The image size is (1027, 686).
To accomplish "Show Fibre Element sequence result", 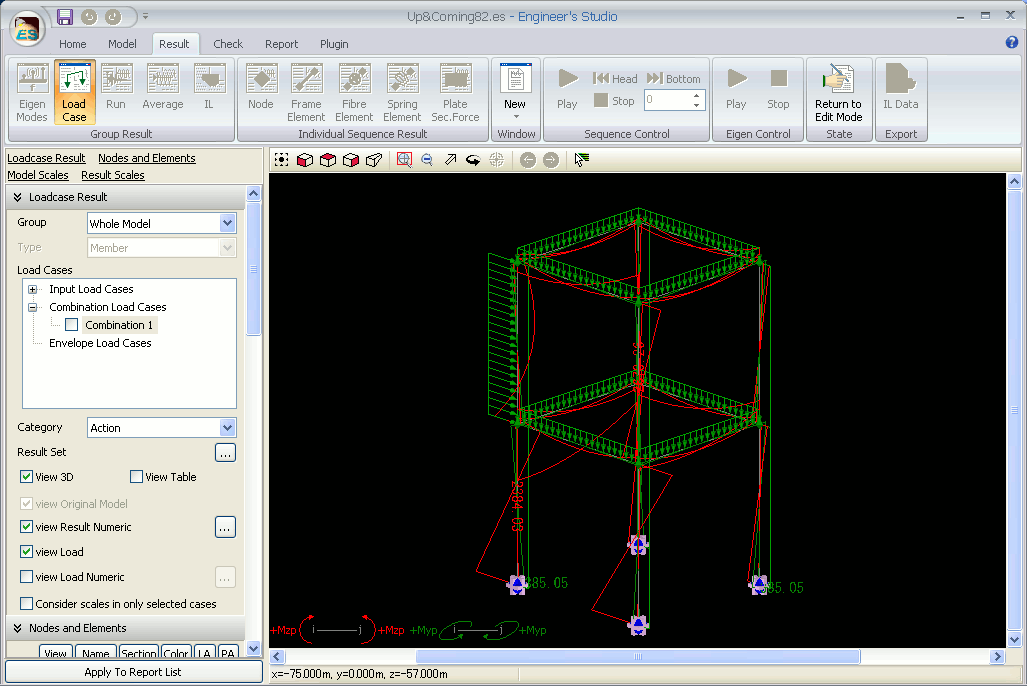I will tap(354, 92).
